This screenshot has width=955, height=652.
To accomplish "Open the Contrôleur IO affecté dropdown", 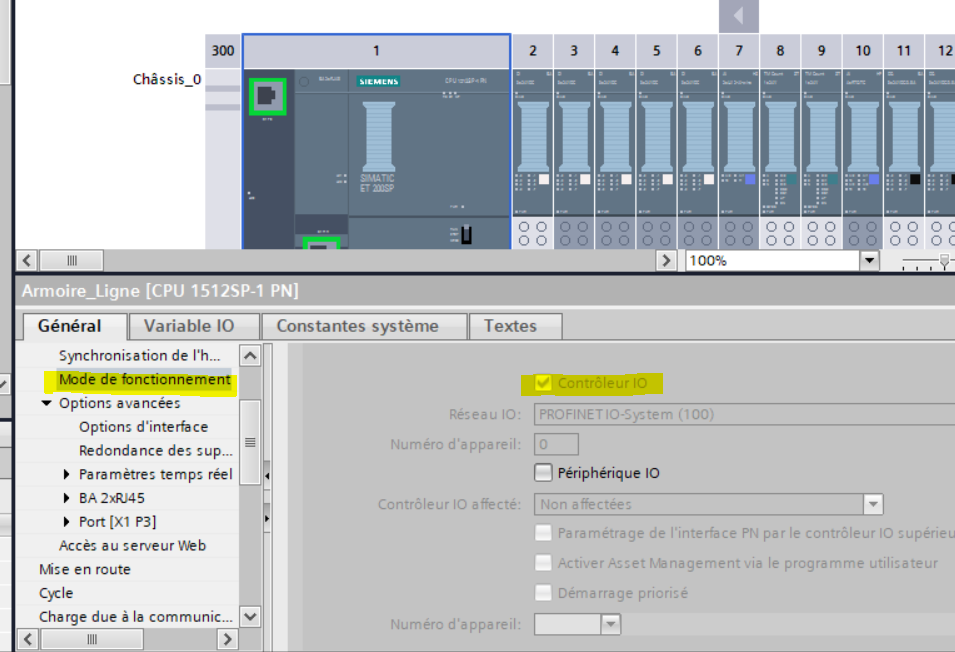I will (873, 504).
